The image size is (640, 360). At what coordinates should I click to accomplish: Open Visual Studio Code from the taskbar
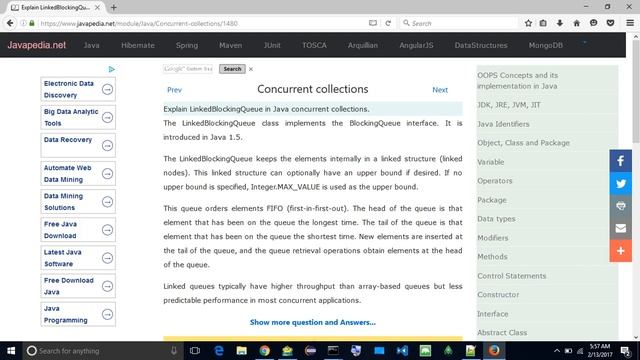pyautogui.click(x=402, y=351)
